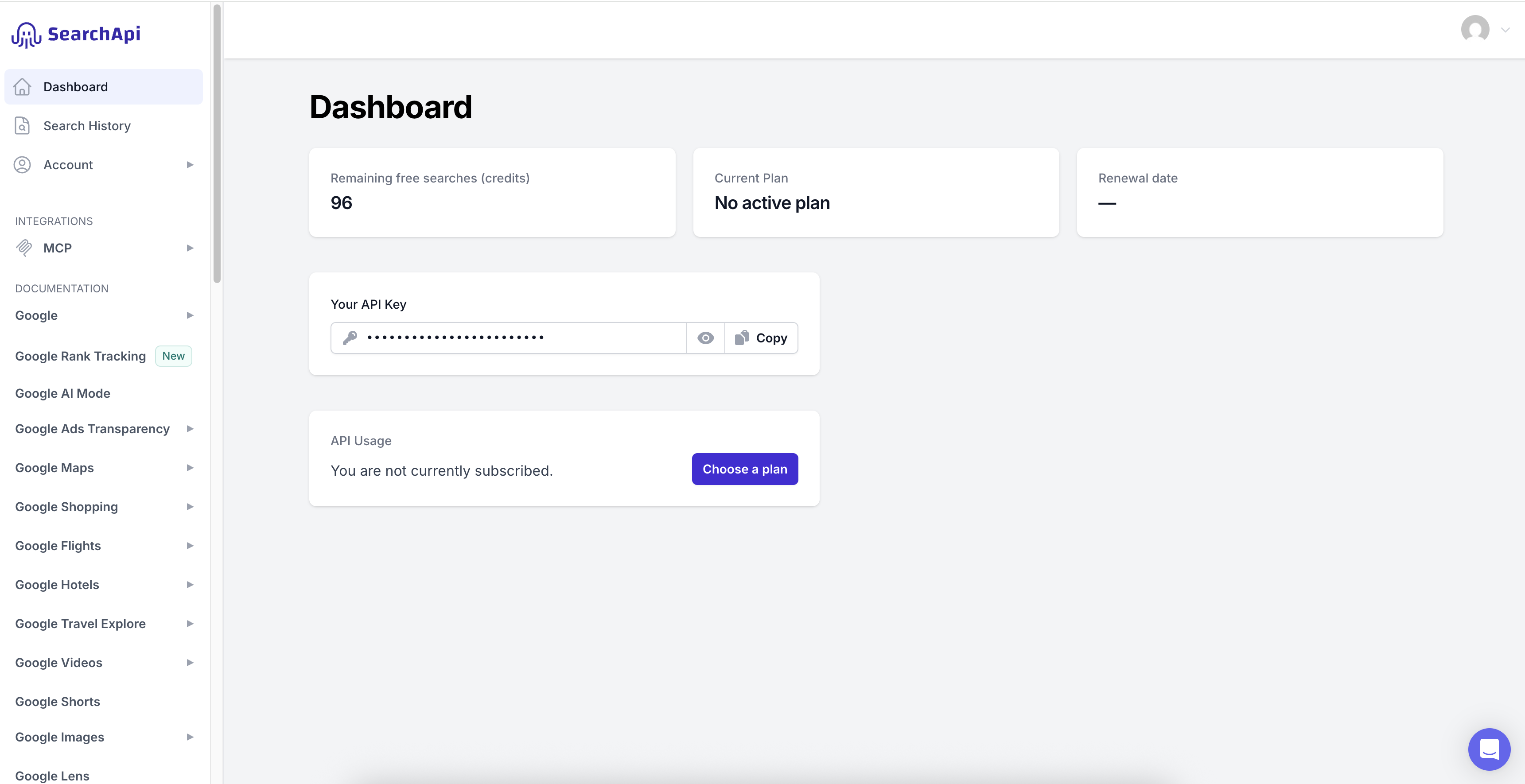Click the Account person icon

pyautogui.click(x=23, y=165)
